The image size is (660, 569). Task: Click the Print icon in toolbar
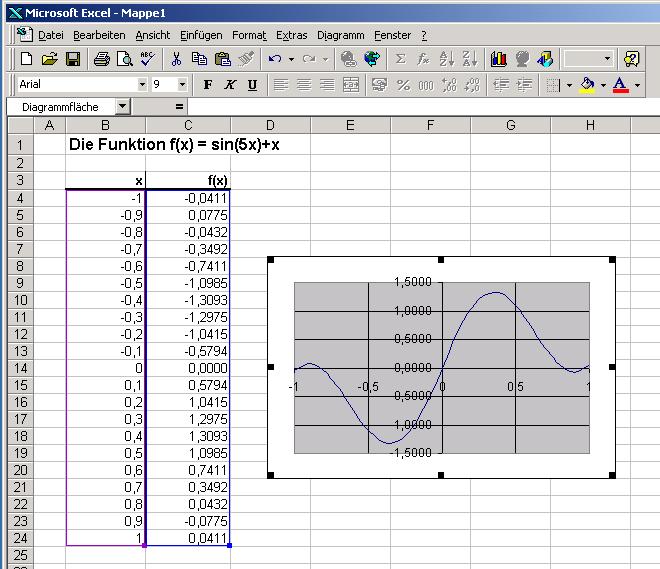click(x=101, y=59)
